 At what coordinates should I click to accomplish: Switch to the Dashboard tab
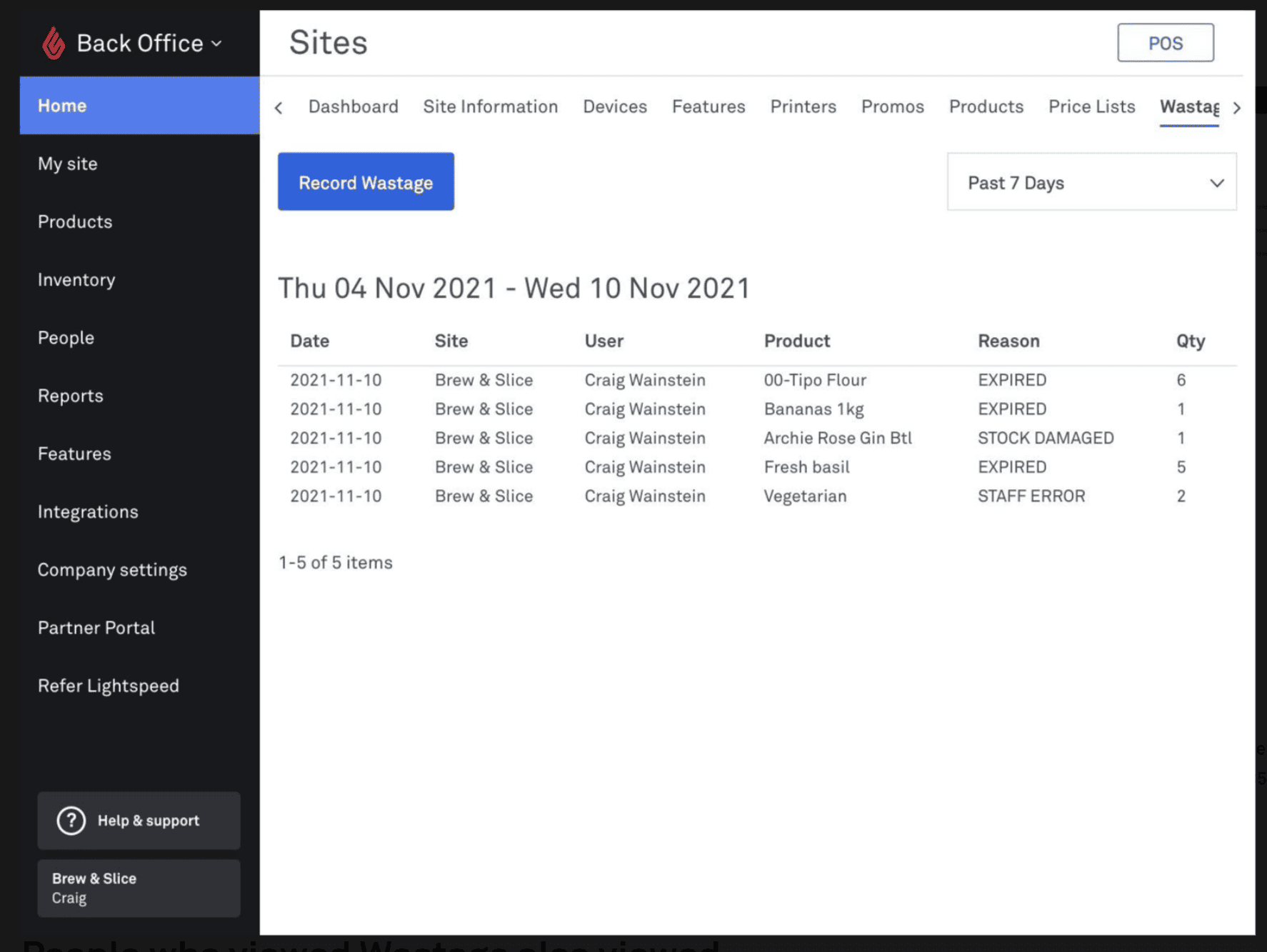click(353, 106)
